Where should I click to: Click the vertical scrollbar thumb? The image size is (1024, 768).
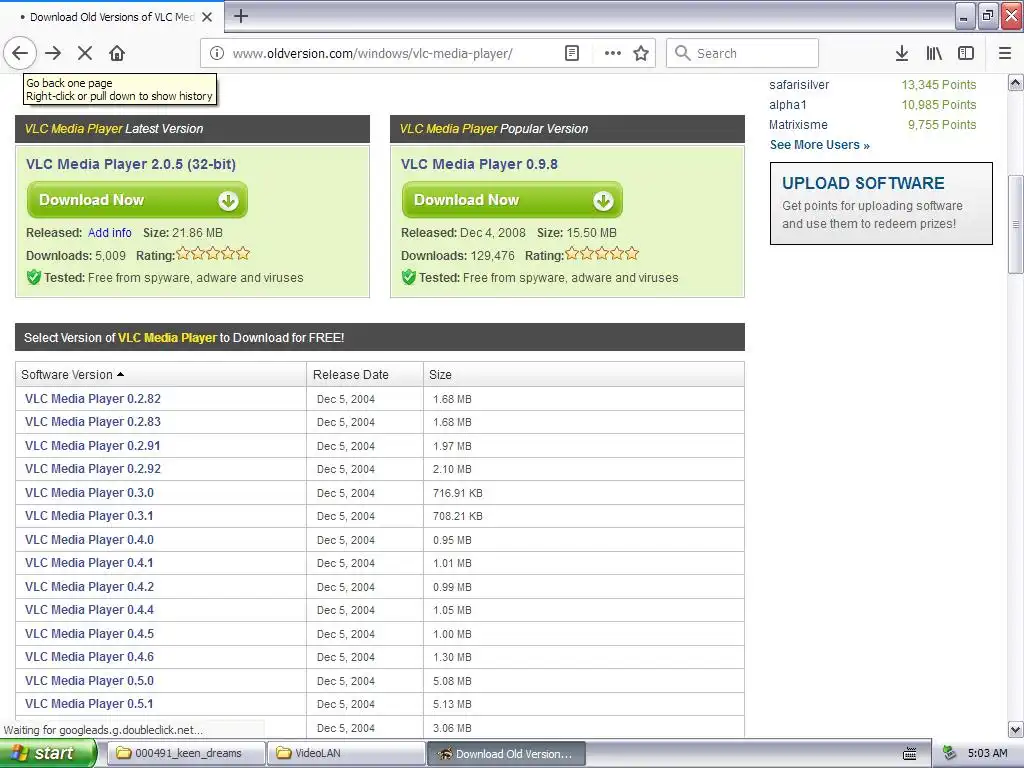pos(1016,224)
